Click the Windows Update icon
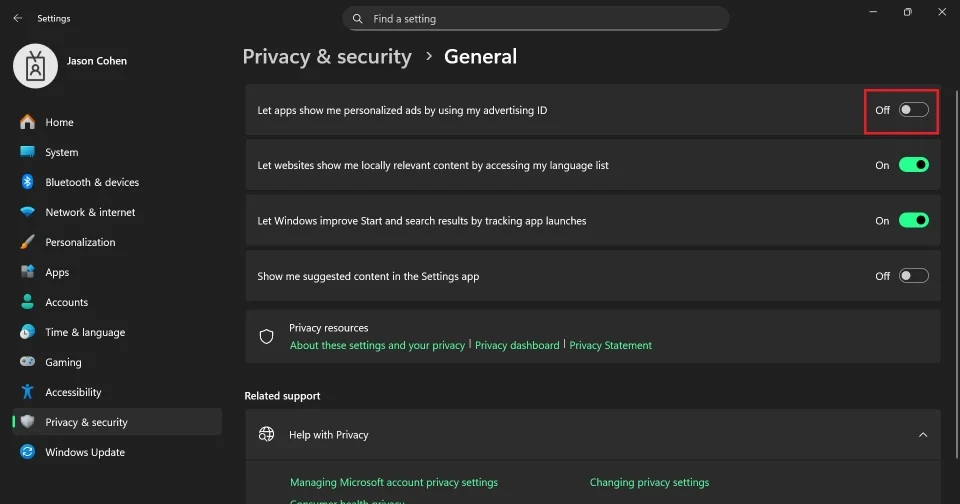Image resolution: width=960 pixels, height=504 pixels. (27, 452)
